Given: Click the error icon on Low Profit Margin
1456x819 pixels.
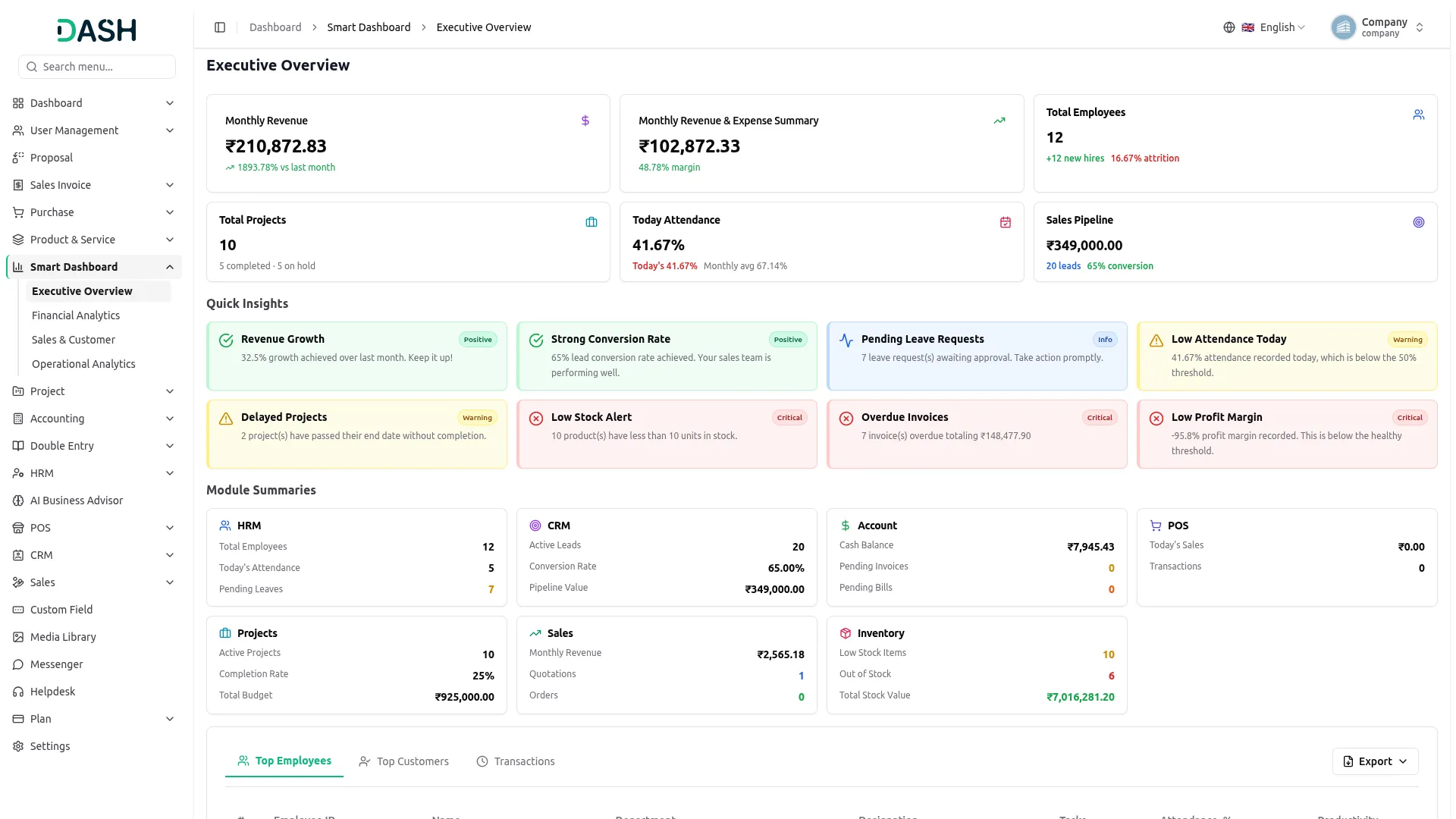Looking at the screenshot, I should [1156, 419].
